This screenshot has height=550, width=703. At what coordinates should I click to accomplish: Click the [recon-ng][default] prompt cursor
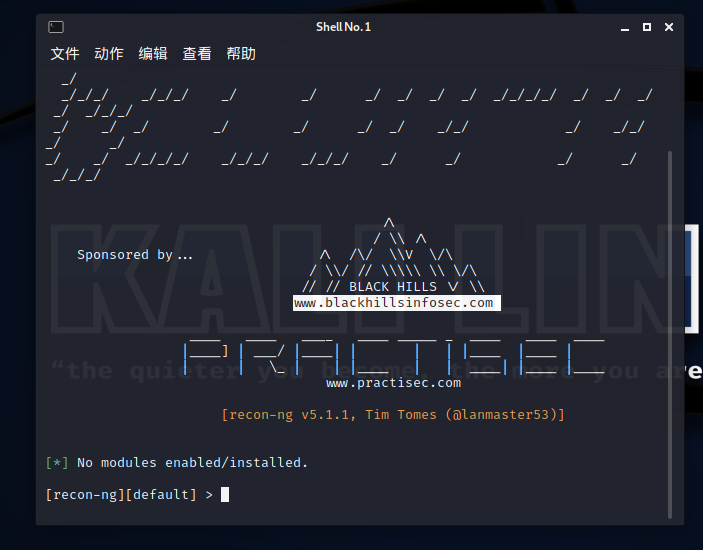225,494
